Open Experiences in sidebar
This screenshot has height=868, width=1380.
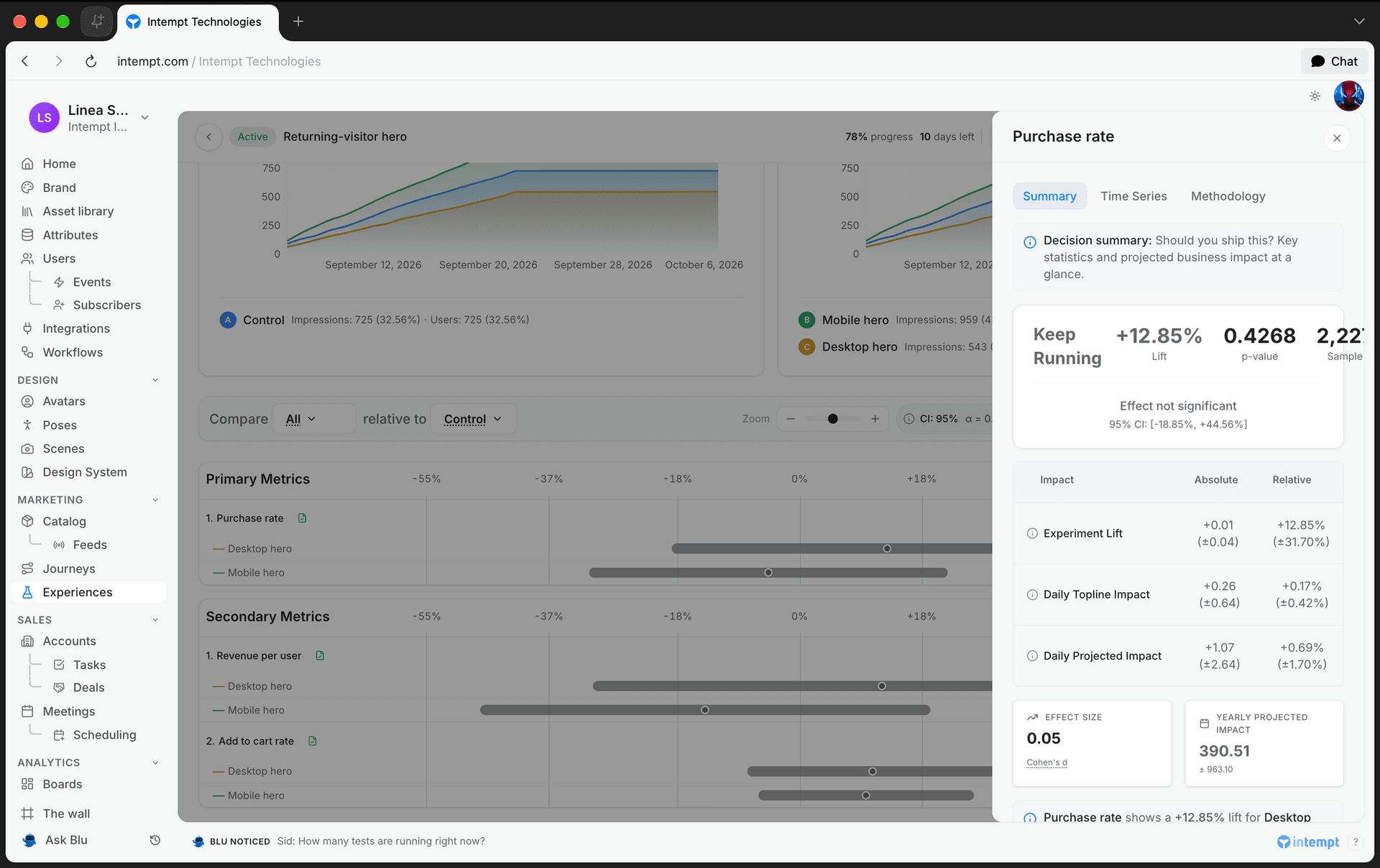tap(88, 592)
